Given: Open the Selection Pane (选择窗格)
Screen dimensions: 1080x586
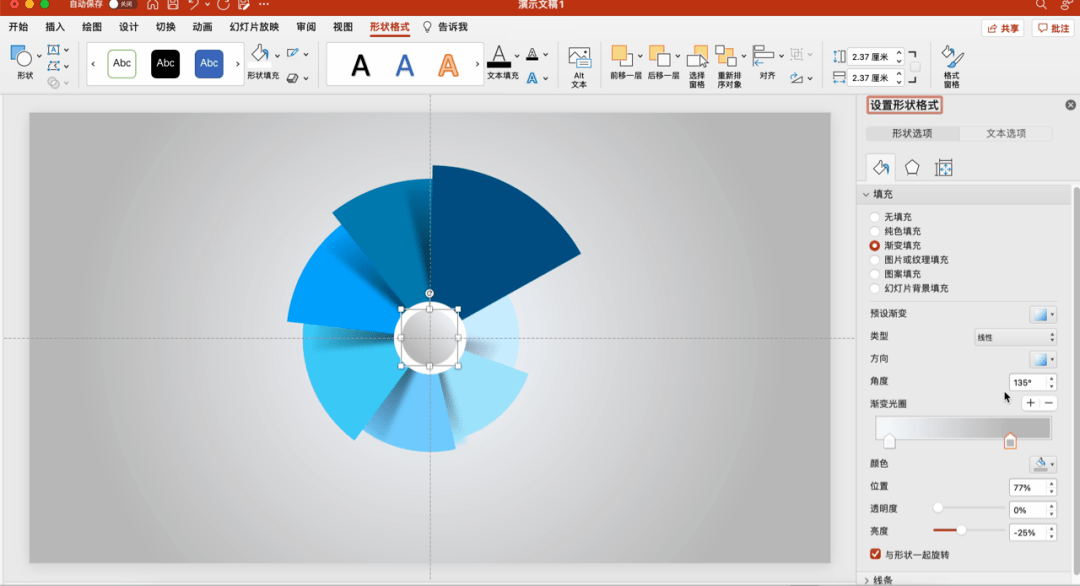Looking at the screenshot, I should 697,58.
